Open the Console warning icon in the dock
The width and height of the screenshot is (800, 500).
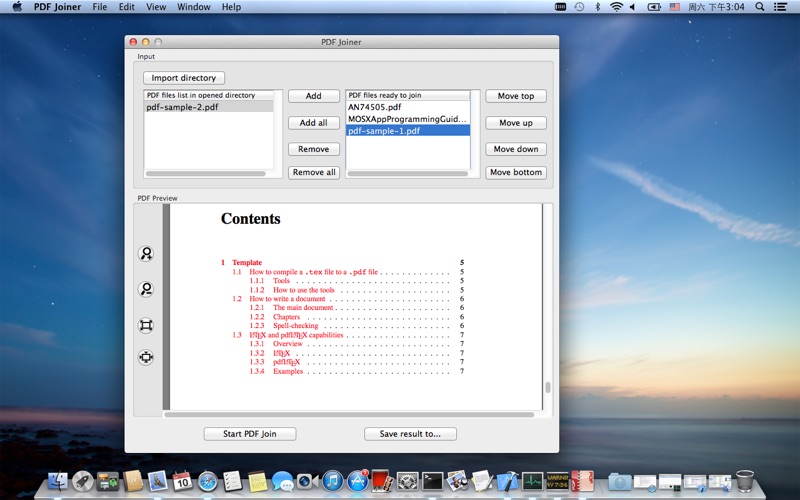(557, 481)
